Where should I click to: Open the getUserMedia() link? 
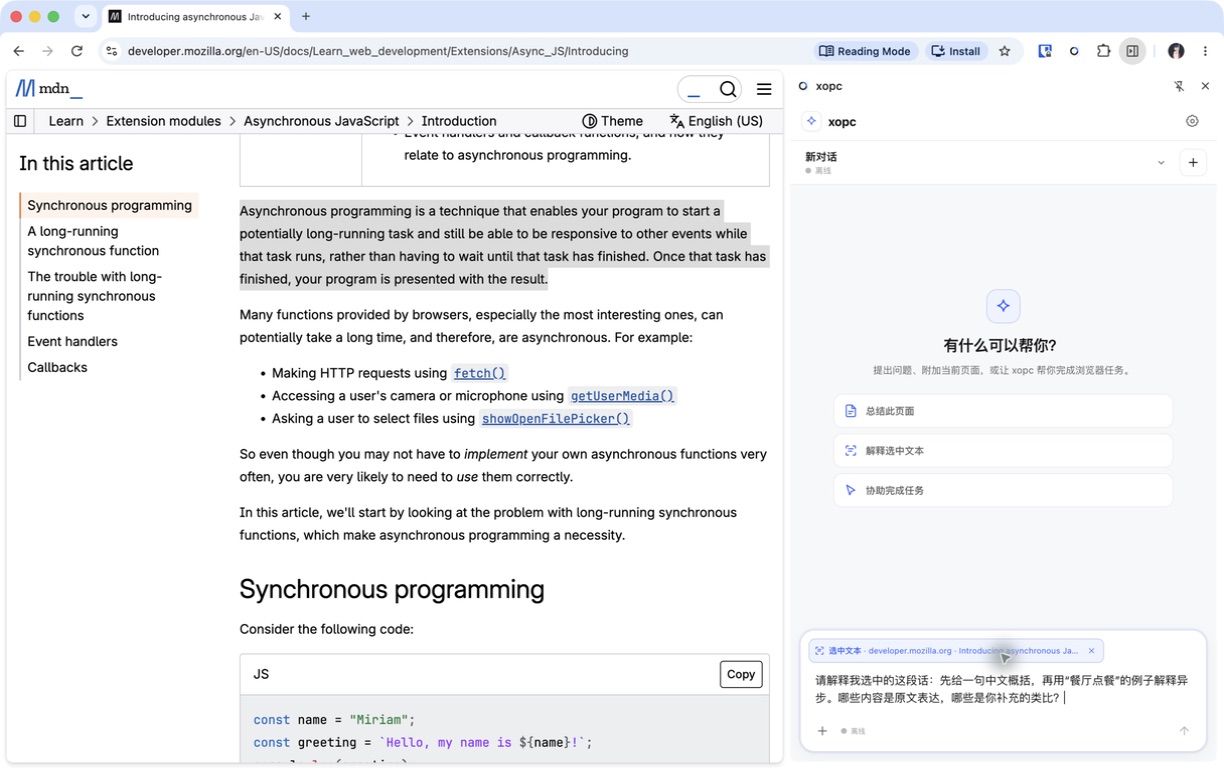[x=622, y=396]
